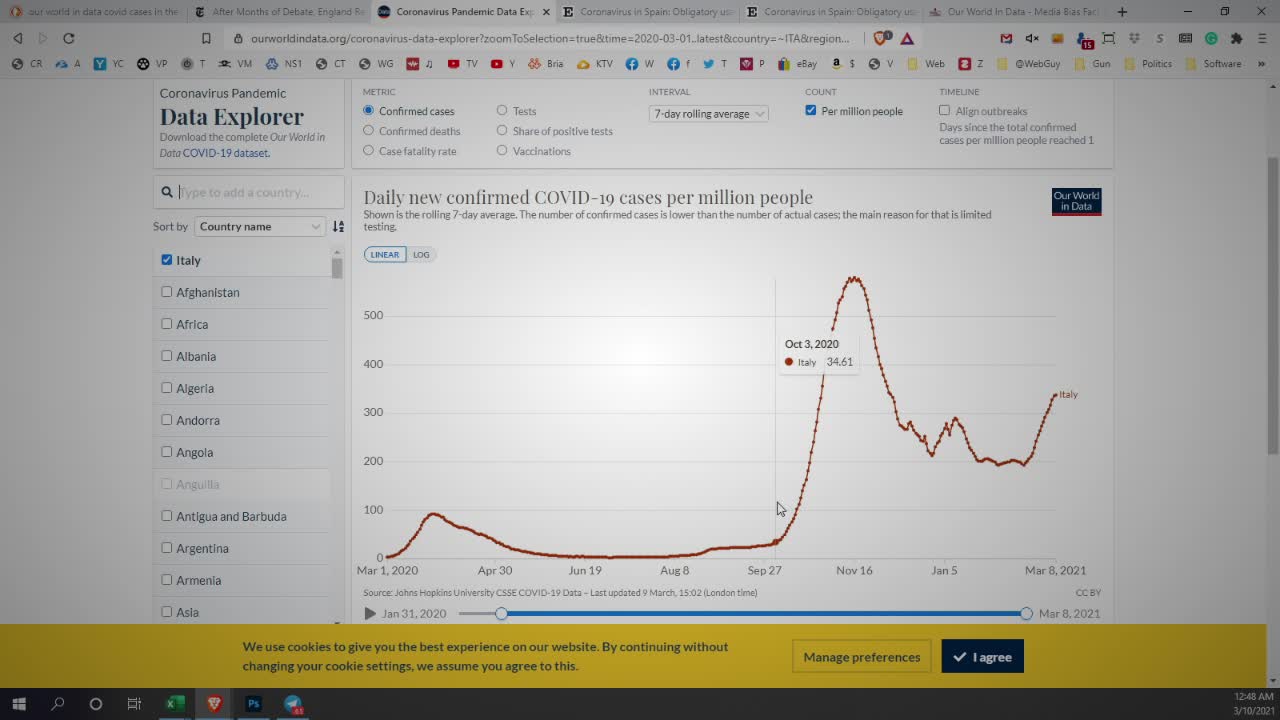Viewport: 1280px width, 720px height.
Task: Click the mute speaker extension icon
Action: coord(1032,38)
